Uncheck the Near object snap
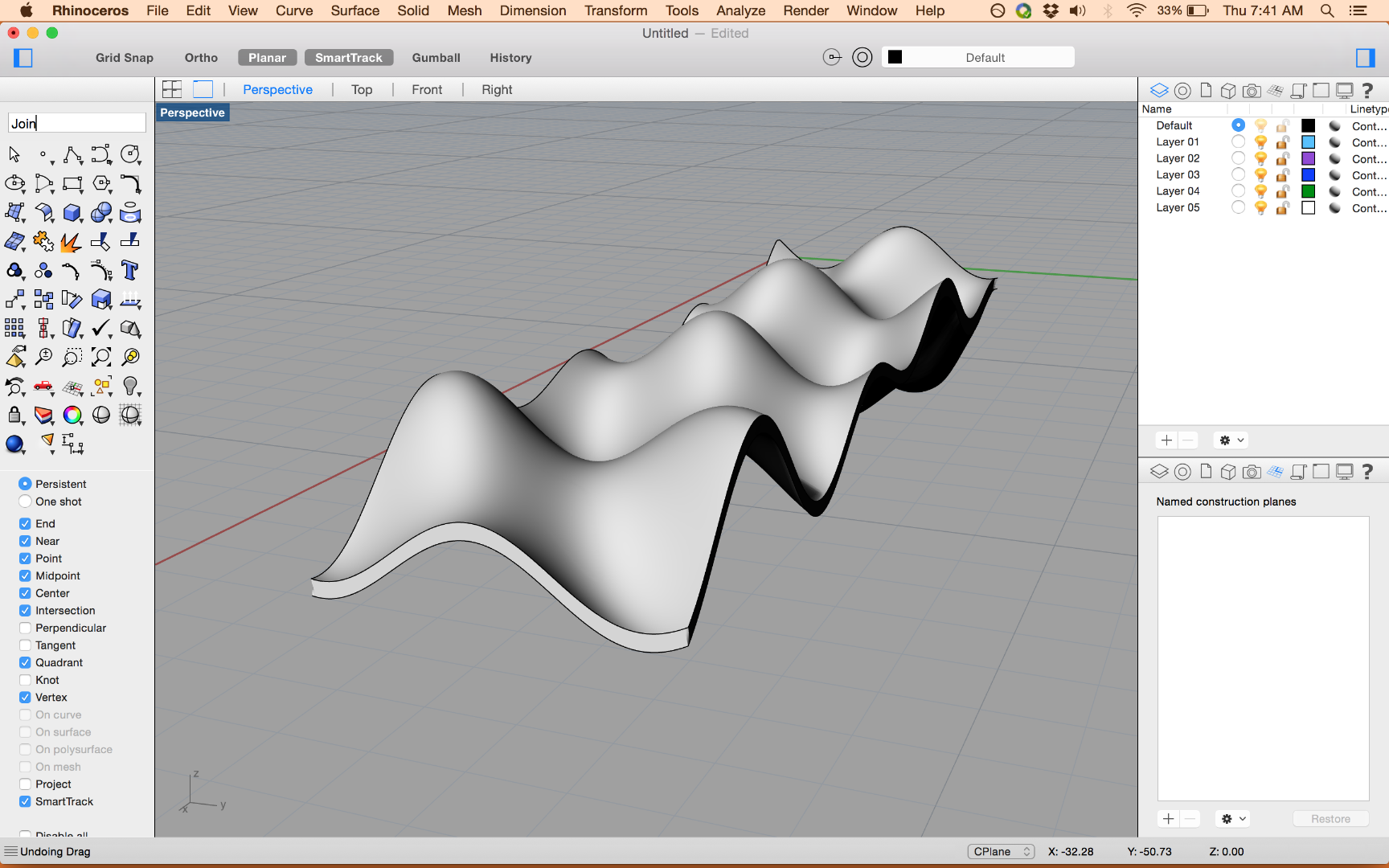1389x868 pixels. (25, 541)
